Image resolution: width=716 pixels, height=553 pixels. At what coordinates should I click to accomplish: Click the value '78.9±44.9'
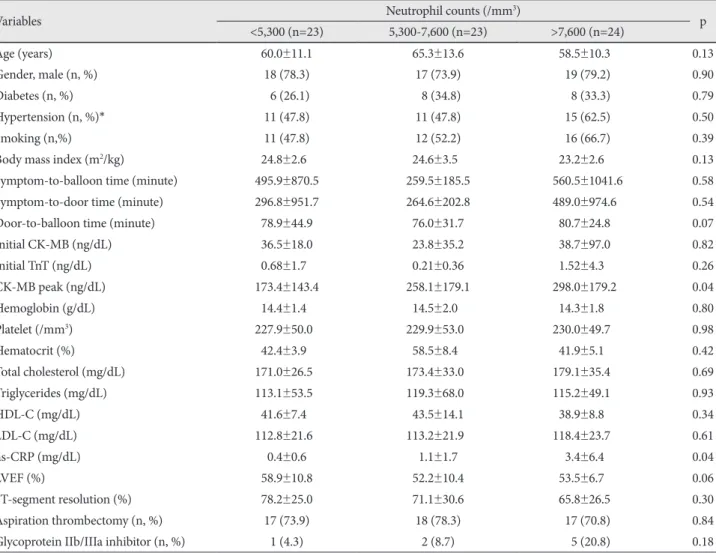tap(287, 223)
